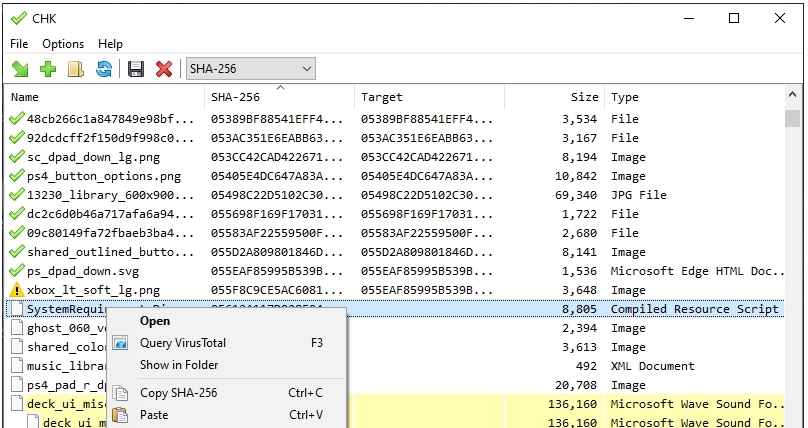Click green checkmark of 13230_library_600x900 row
Viewport: 808px width, 428px height.
pos(17,195)
